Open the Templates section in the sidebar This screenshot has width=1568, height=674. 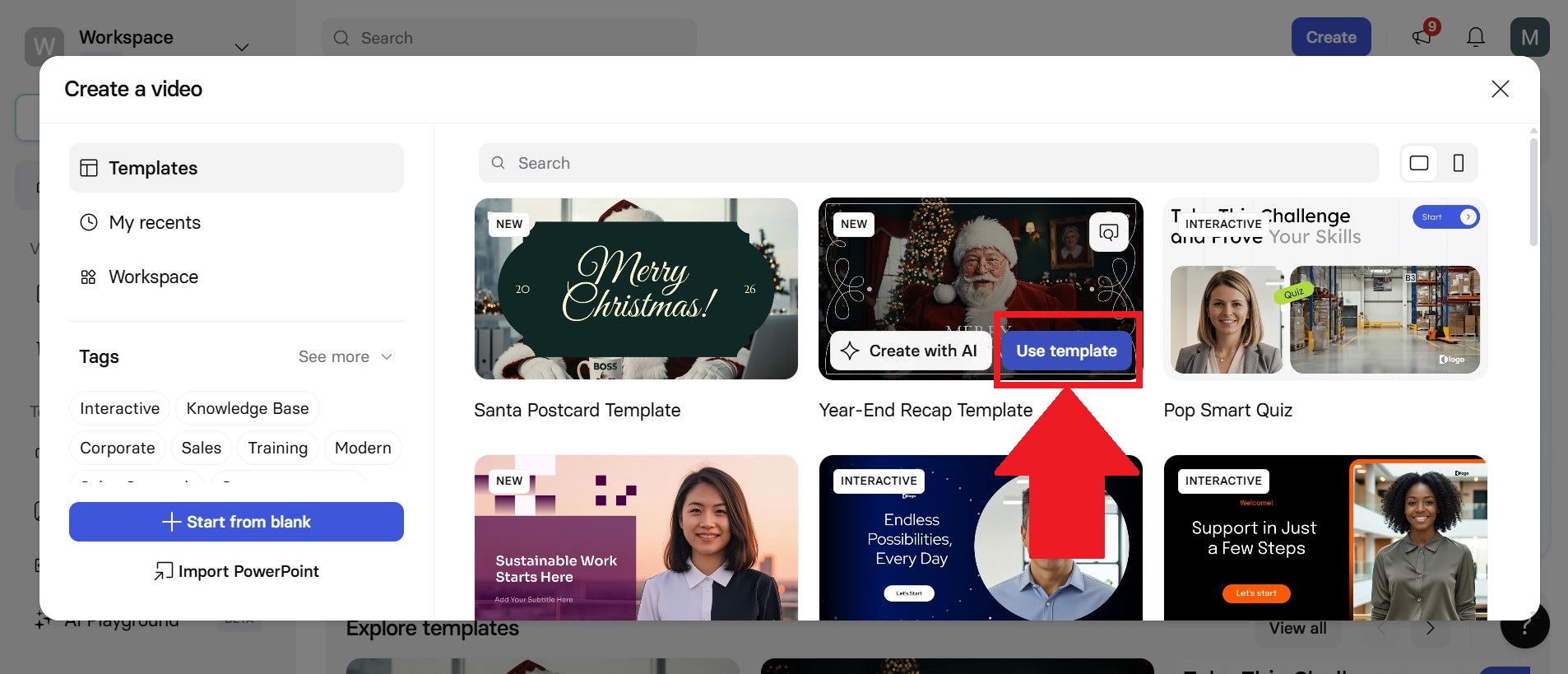click(236, 168)
